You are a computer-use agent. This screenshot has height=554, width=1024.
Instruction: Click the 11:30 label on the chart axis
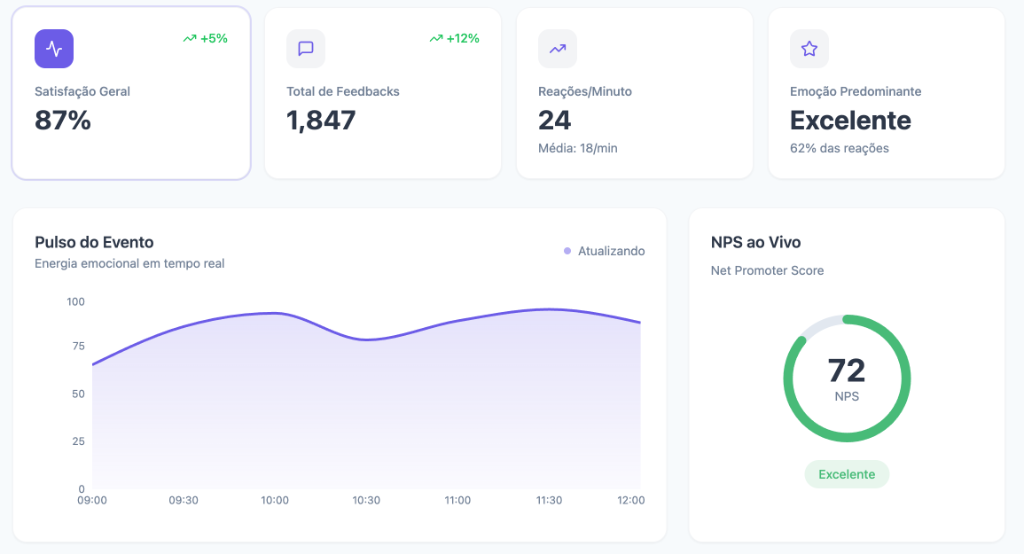pyautogui.click(x=549, y=500)
